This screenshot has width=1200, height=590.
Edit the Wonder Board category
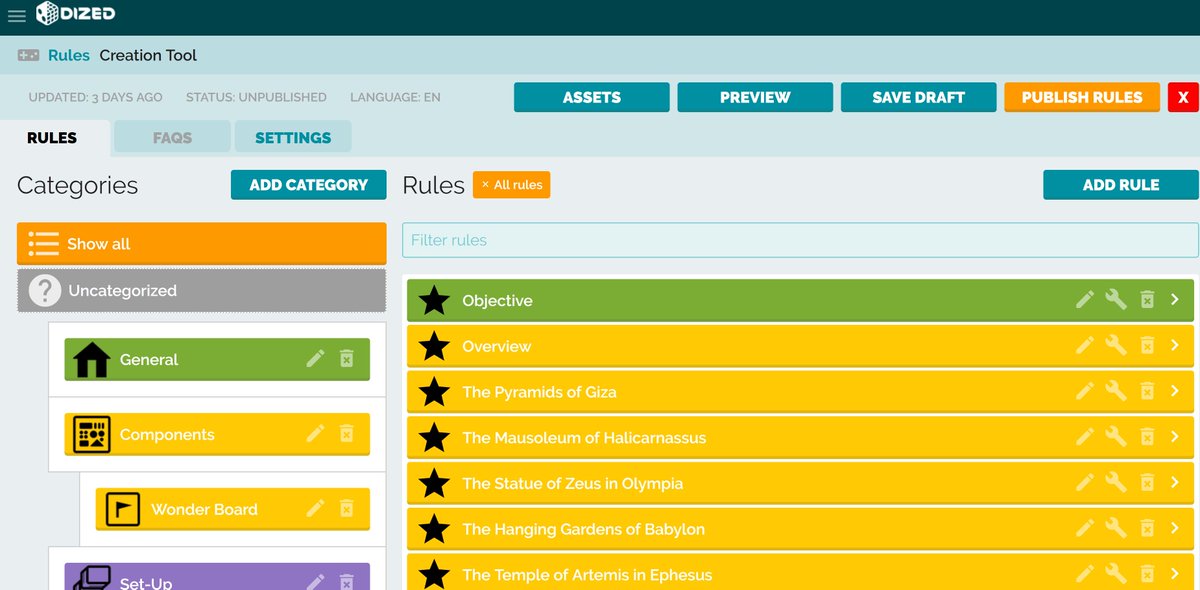(x=316, y=508)
